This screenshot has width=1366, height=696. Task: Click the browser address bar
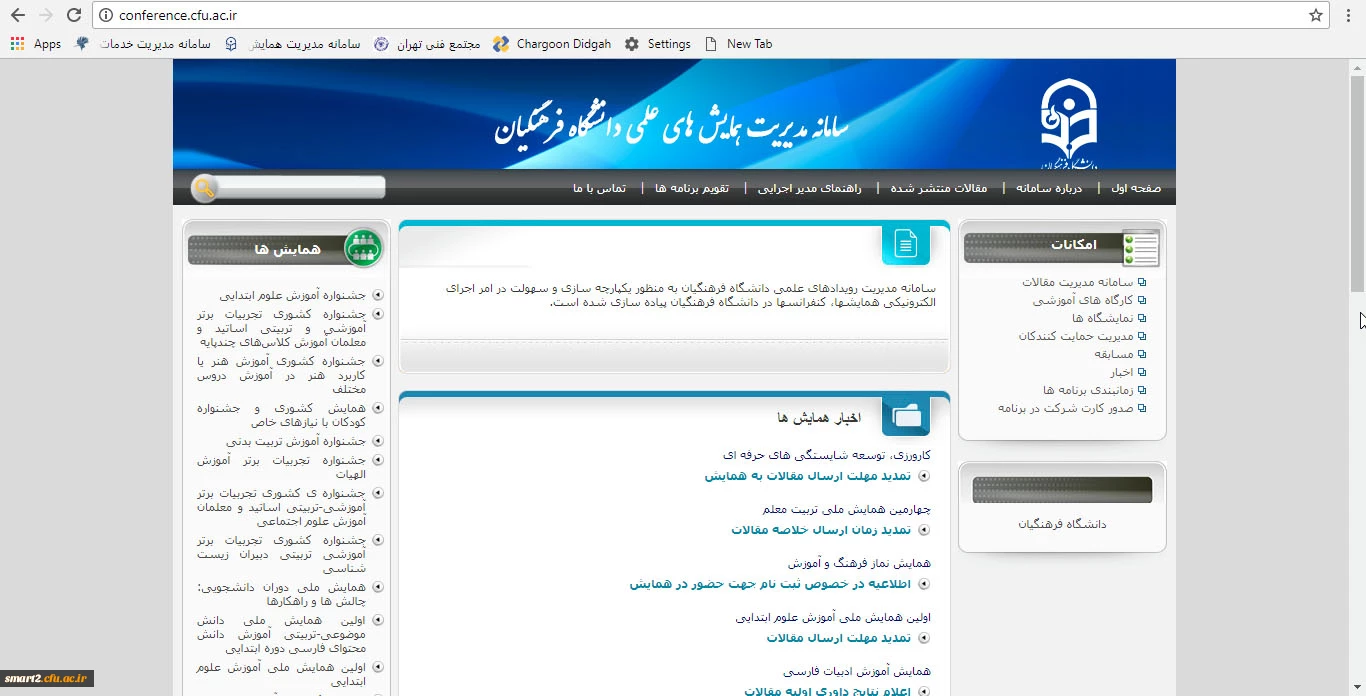700,15
